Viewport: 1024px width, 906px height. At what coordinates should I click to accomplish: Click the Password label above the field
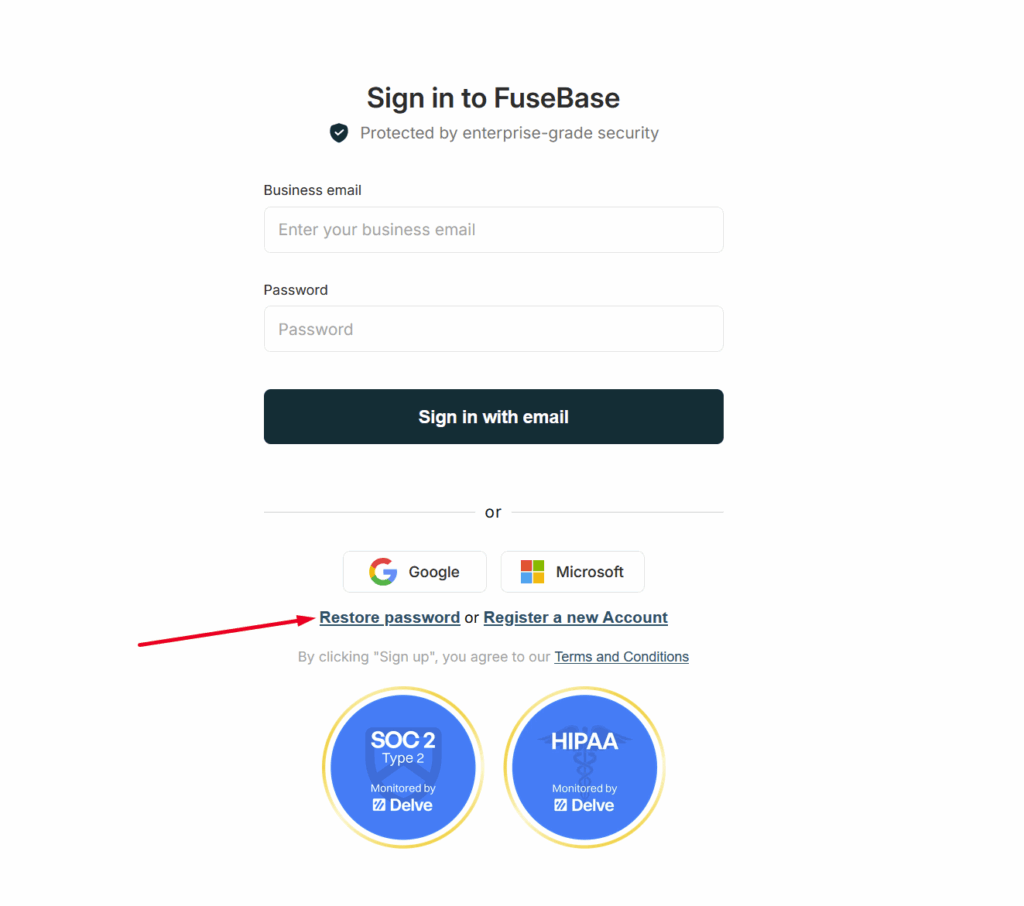point(295,290)
